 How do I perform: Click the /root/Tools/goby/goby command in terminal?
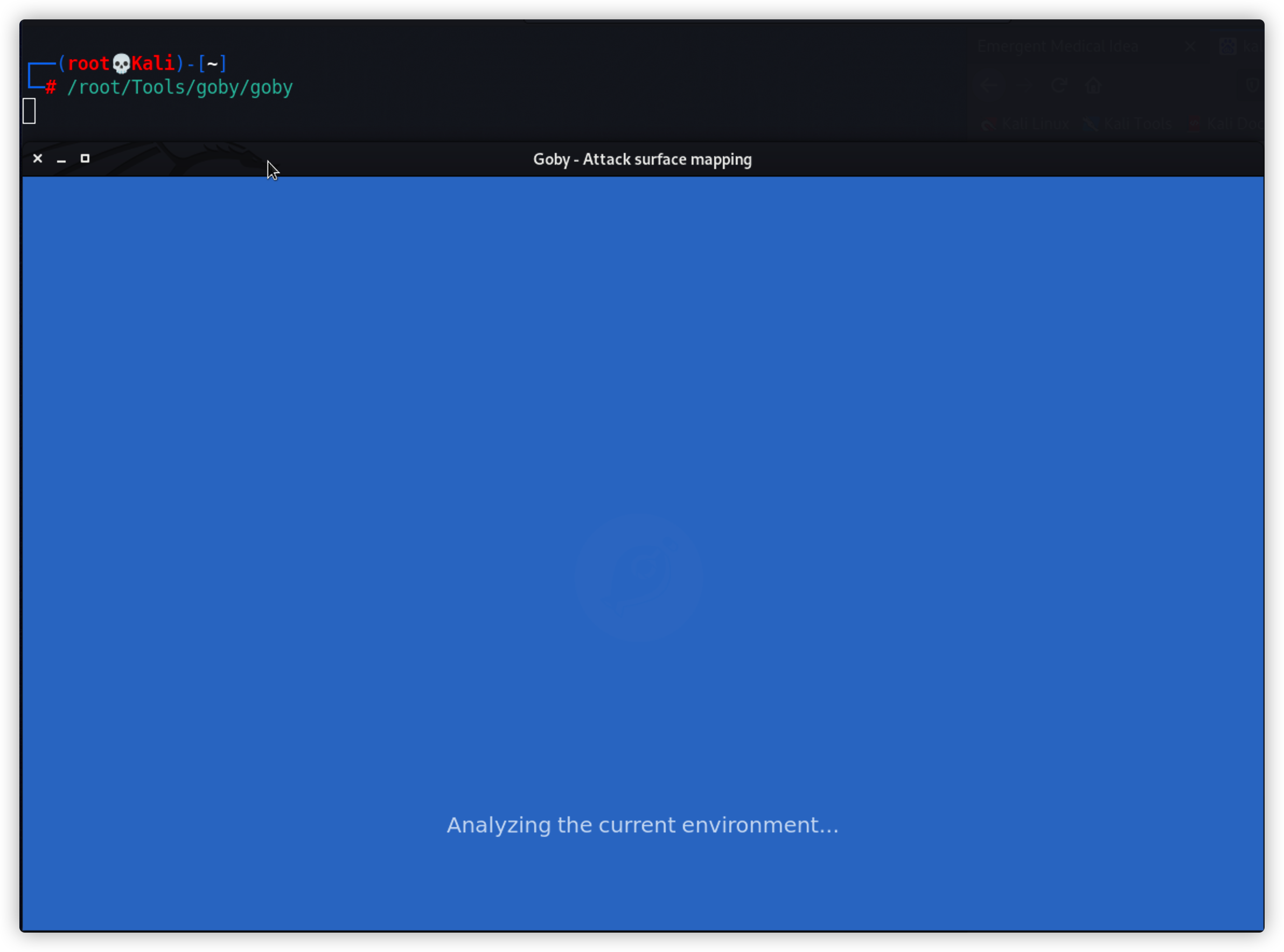(x=180, y=88)
